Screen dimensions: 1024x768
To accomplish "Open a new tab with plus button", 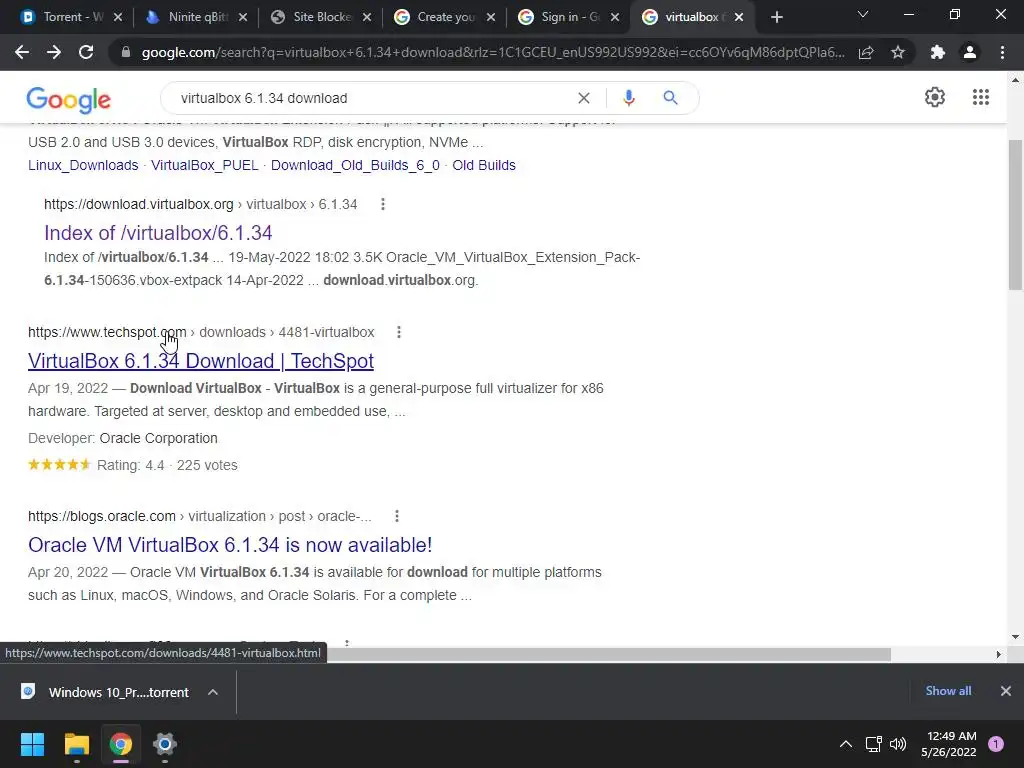I will pyautogui.click(x=776, y=17).
